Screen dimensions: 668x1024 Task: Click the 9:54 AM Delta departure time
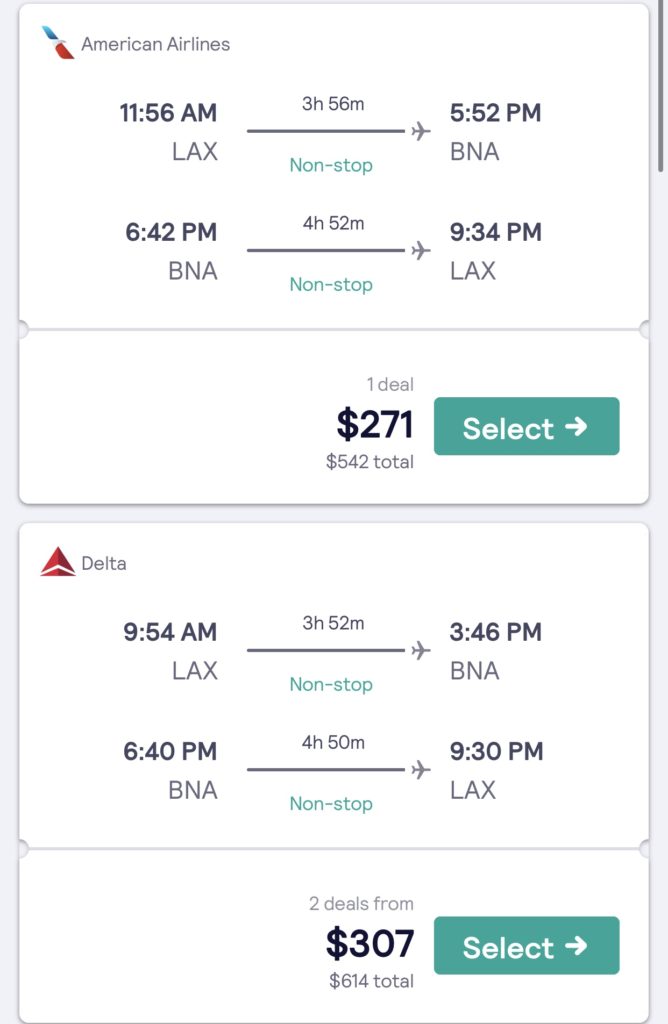tap(170, 632)
